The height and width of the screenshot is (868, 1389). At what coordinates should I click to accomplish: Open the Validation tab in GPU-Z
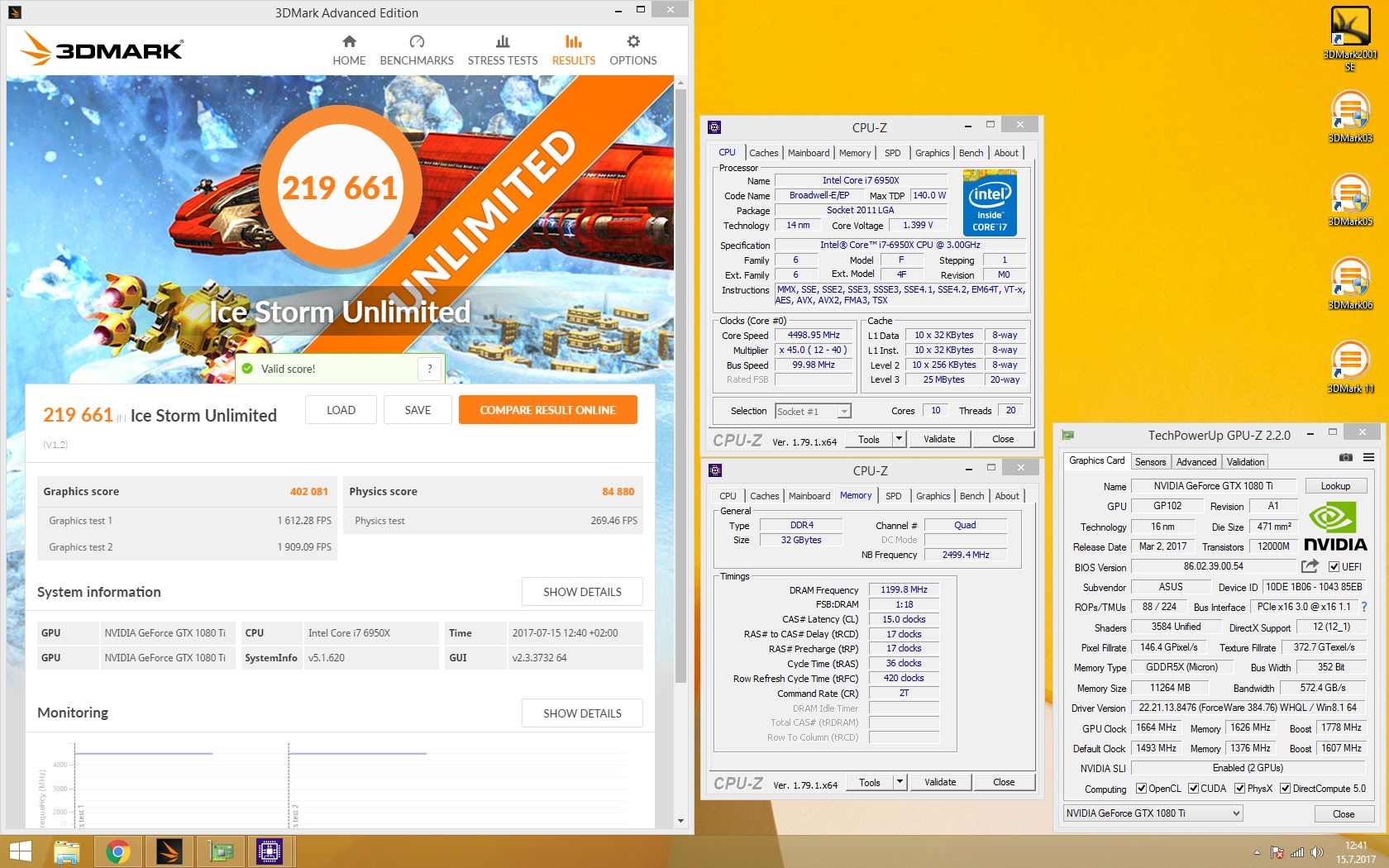point(1245,462)
